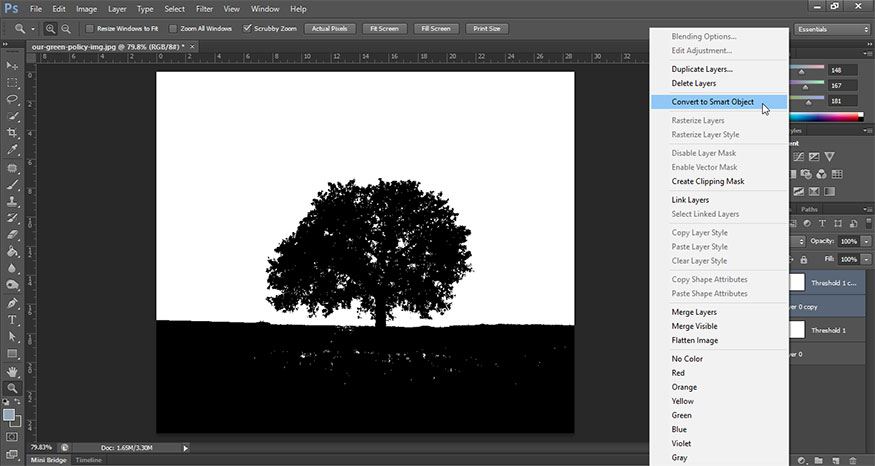The height and width of the screenshot is (466, 875).
Task: Select the Pen tool
Action: click(x=13, y=303)
